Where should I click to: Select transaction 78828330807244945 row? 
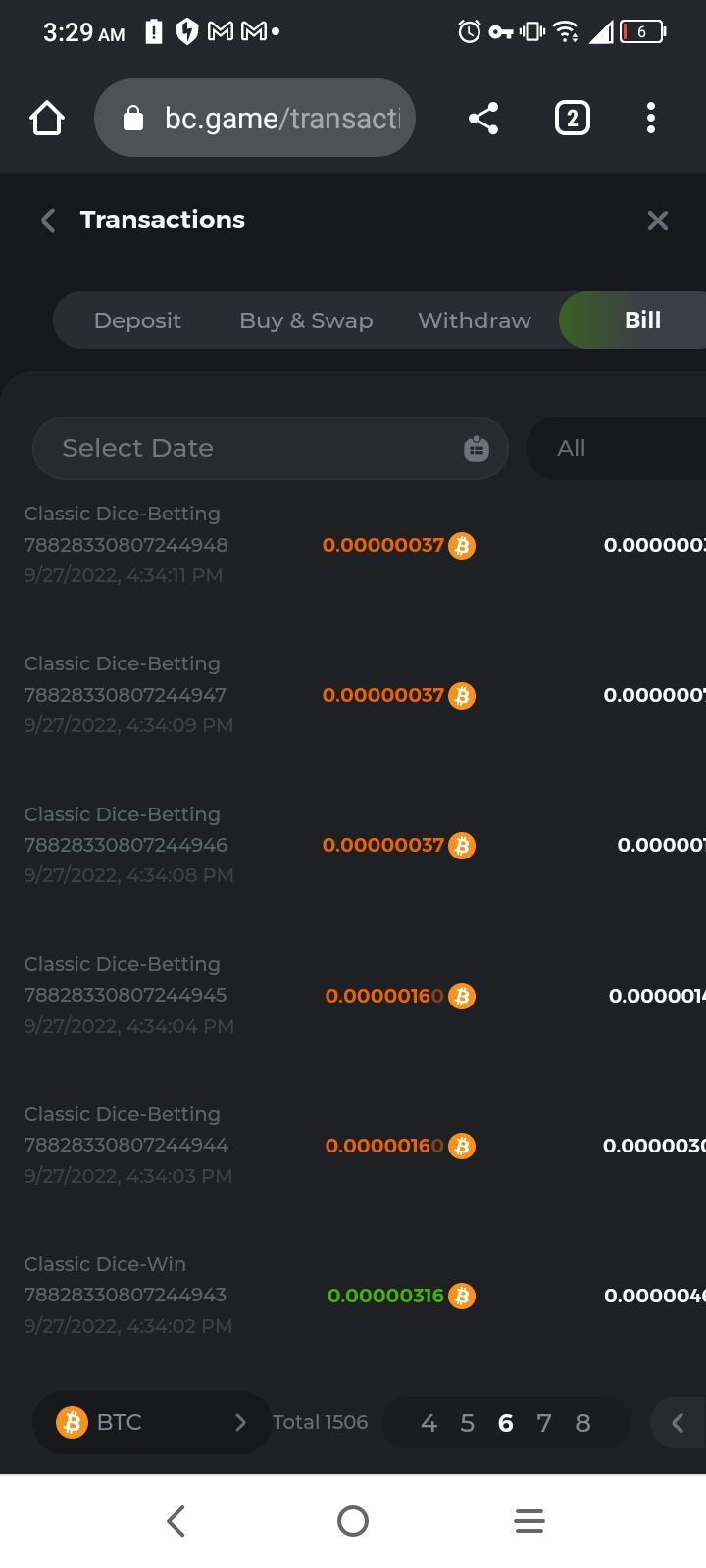(x=126, y=995)
